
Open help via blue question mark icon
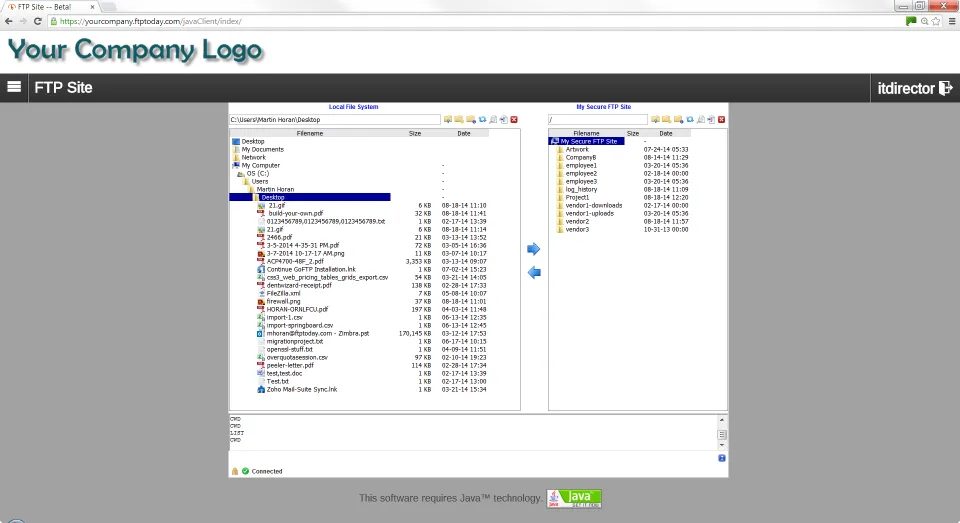[x=722, y=457]
